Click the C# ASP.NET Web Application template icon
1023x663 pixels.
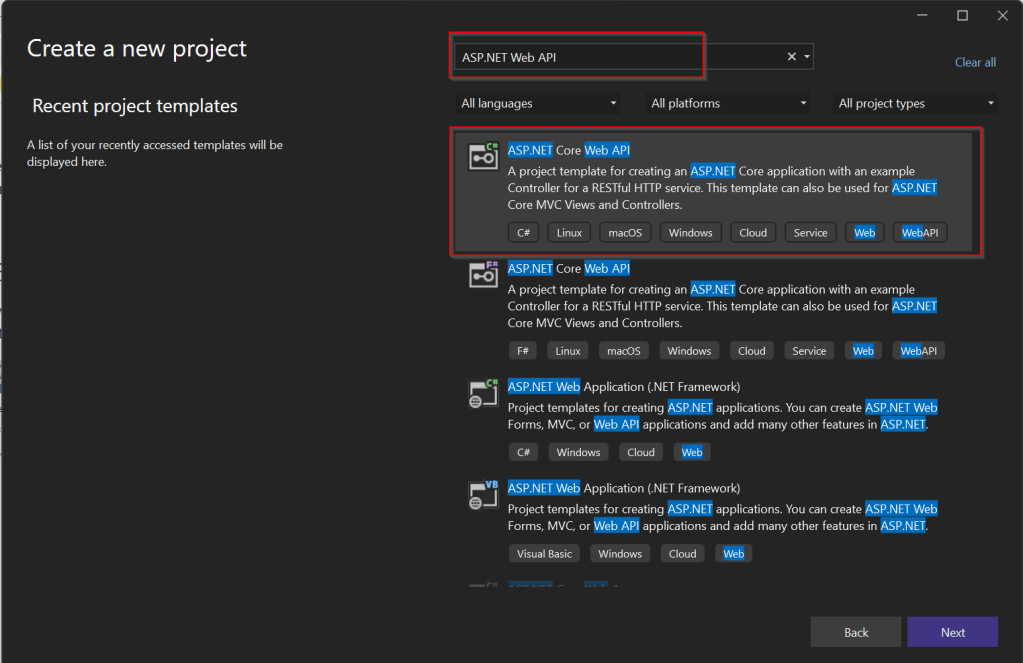(484, 393)
